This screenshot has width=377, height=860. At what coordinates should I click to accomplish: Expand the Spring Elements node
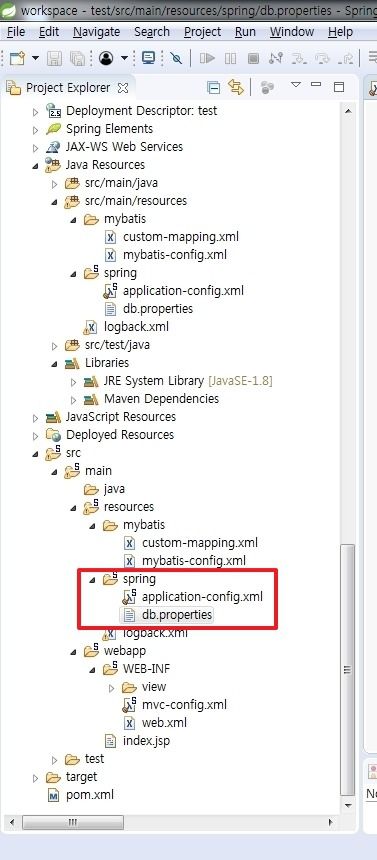point(36,129)
